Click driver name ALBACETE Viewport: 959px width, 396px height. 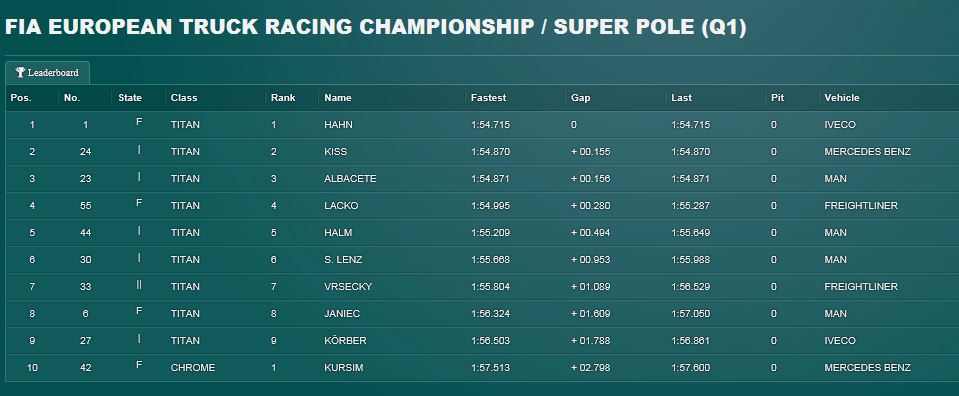[x=350, y=179]
